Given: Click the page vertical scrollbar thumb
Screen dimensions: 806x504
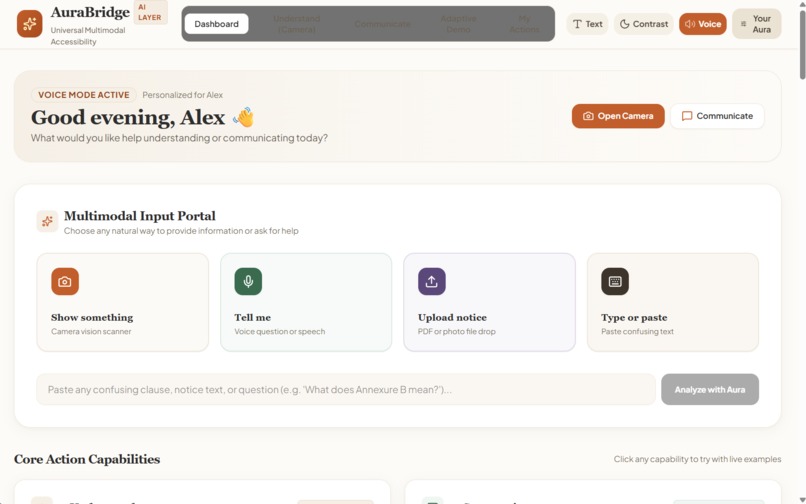Looking at the screenshot, I should pyautogui.click(x=802, y=44).
